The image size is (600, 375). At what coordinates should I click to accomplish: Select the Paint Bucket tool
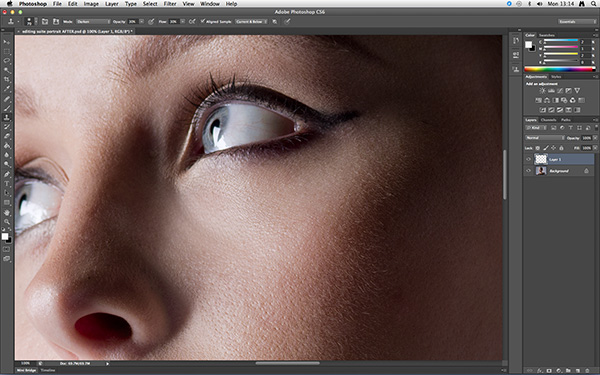click(7, 146)
